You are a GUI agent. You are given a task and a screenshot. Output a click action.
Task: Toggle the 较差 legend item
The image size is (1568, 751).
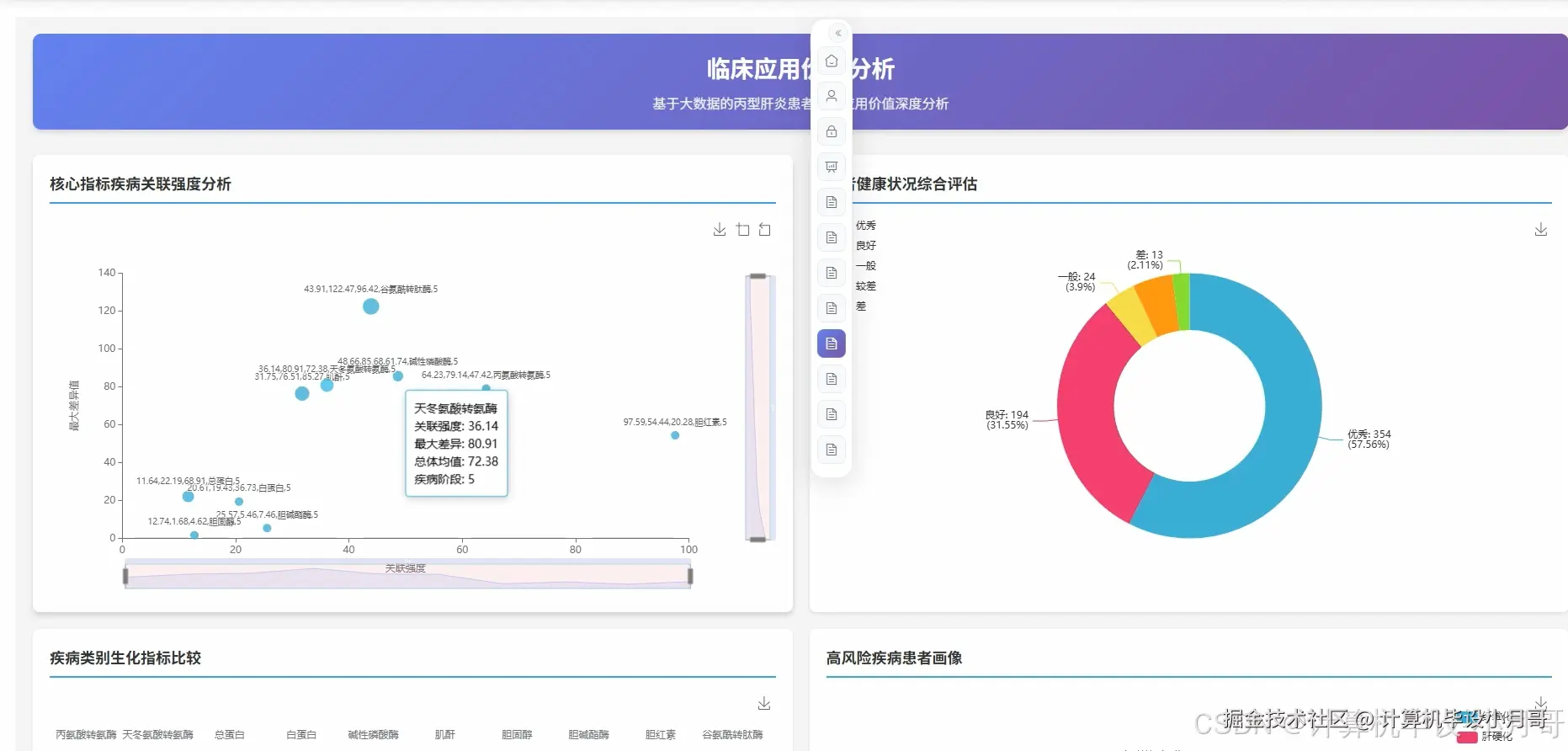(866, 286)
